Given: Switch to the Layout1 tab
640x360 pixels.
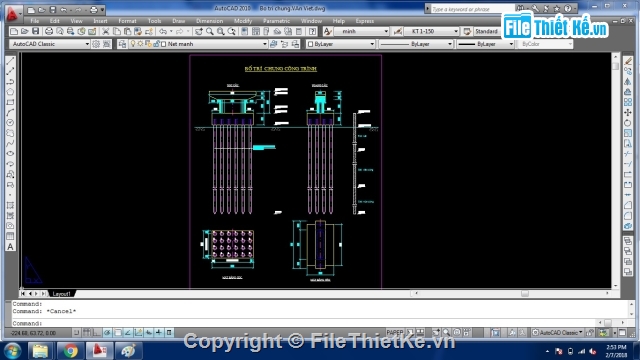Looking at the screenshot, I should tap(62, 294).
